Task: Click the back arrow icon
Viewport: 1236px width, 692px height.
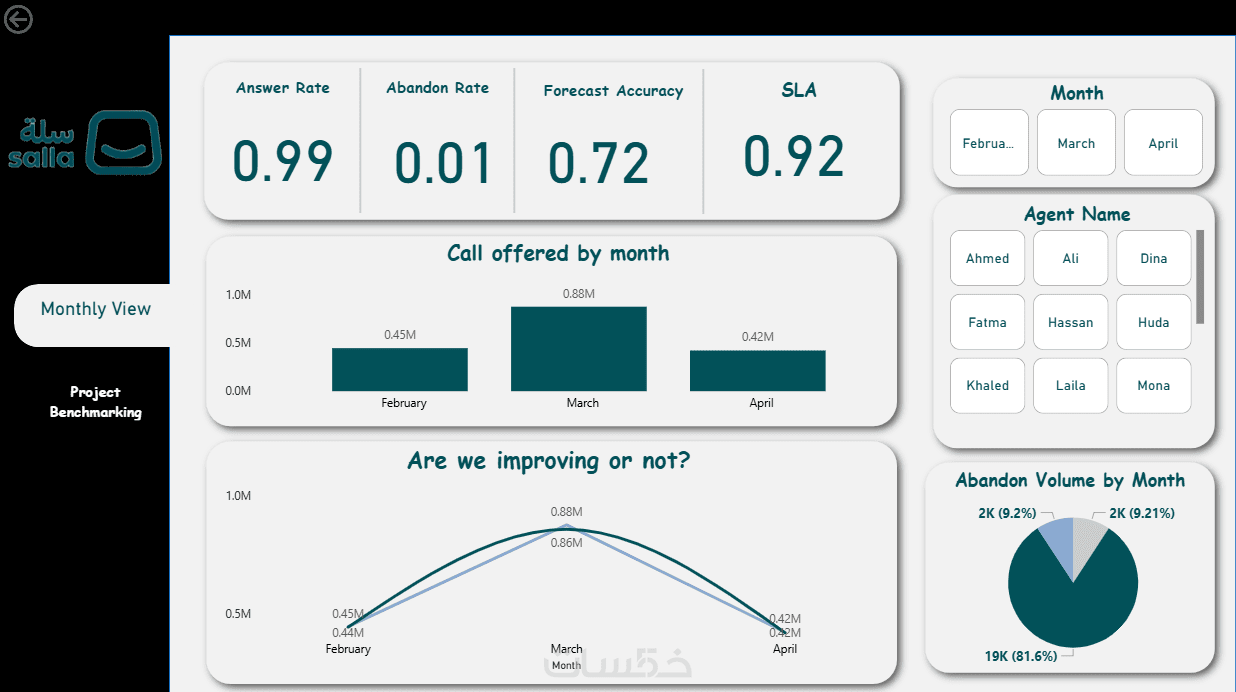Action: [18, 19]
